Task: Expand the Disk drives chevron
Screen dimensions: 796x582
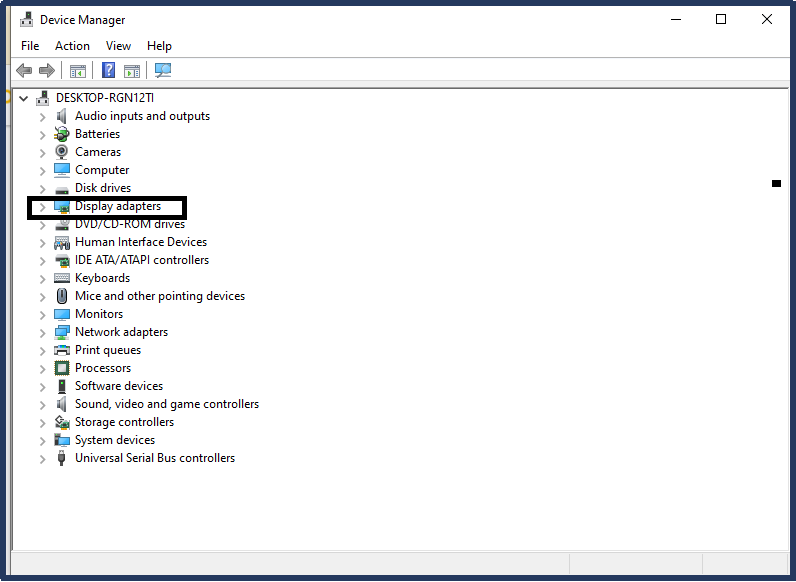Action: [43, 189]
